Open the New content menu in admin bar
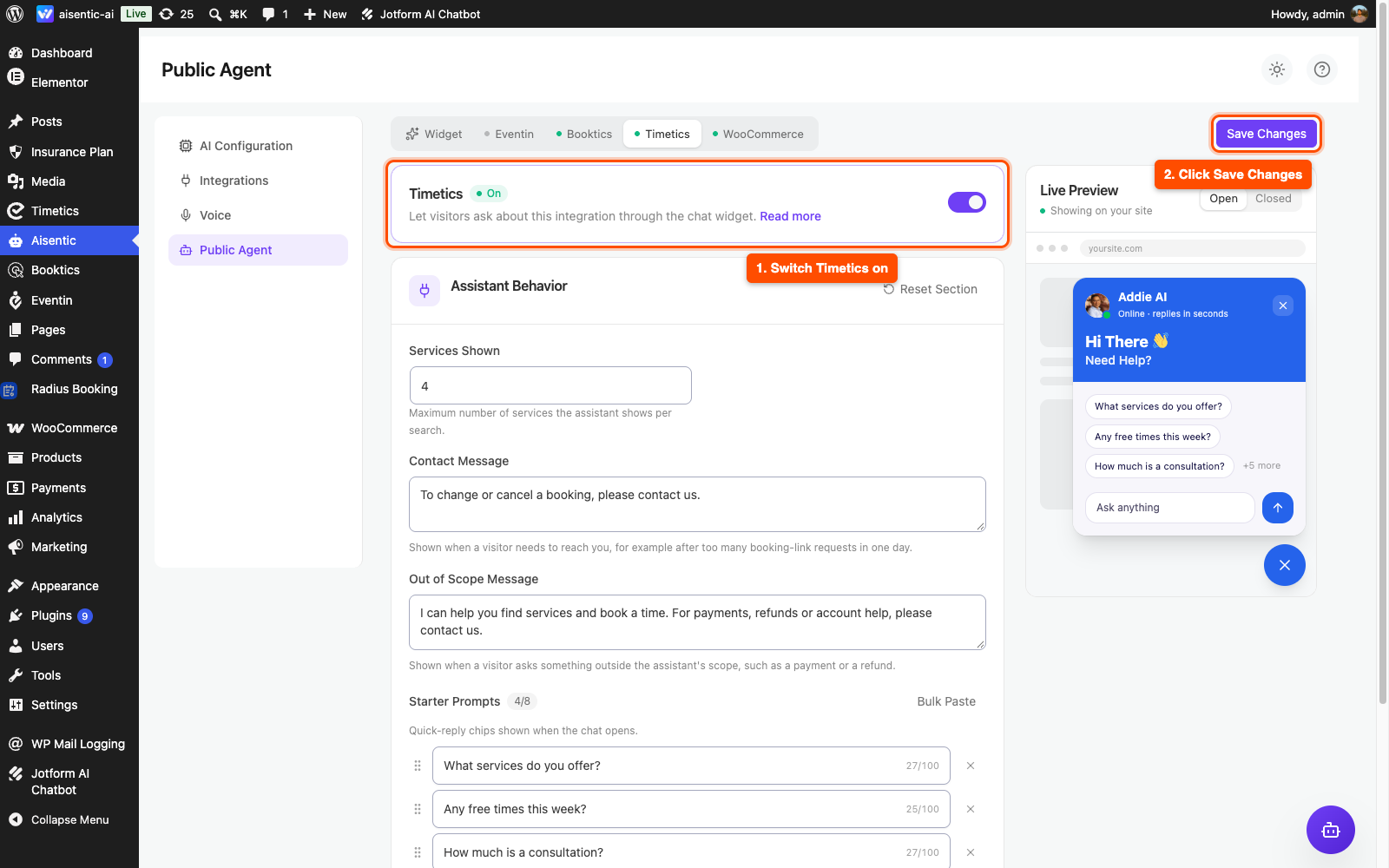The image size is (1389, 868). (x=325, y=14)
